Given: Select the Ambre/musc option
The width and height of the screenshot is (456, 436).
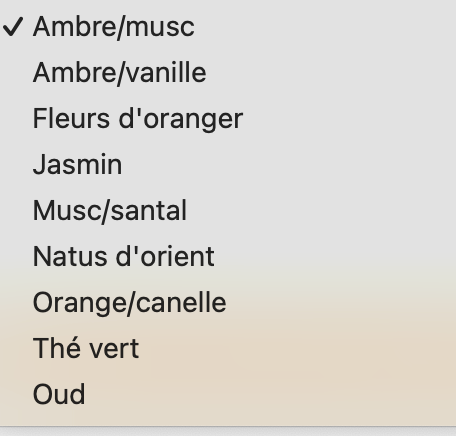Looking at the screenshot, I should (228, 27).
